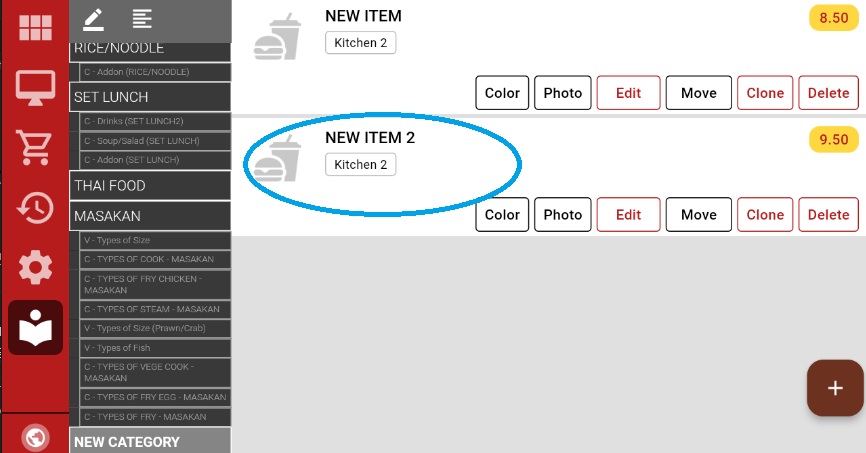Open the NEW CATEGORY tab

150,441
